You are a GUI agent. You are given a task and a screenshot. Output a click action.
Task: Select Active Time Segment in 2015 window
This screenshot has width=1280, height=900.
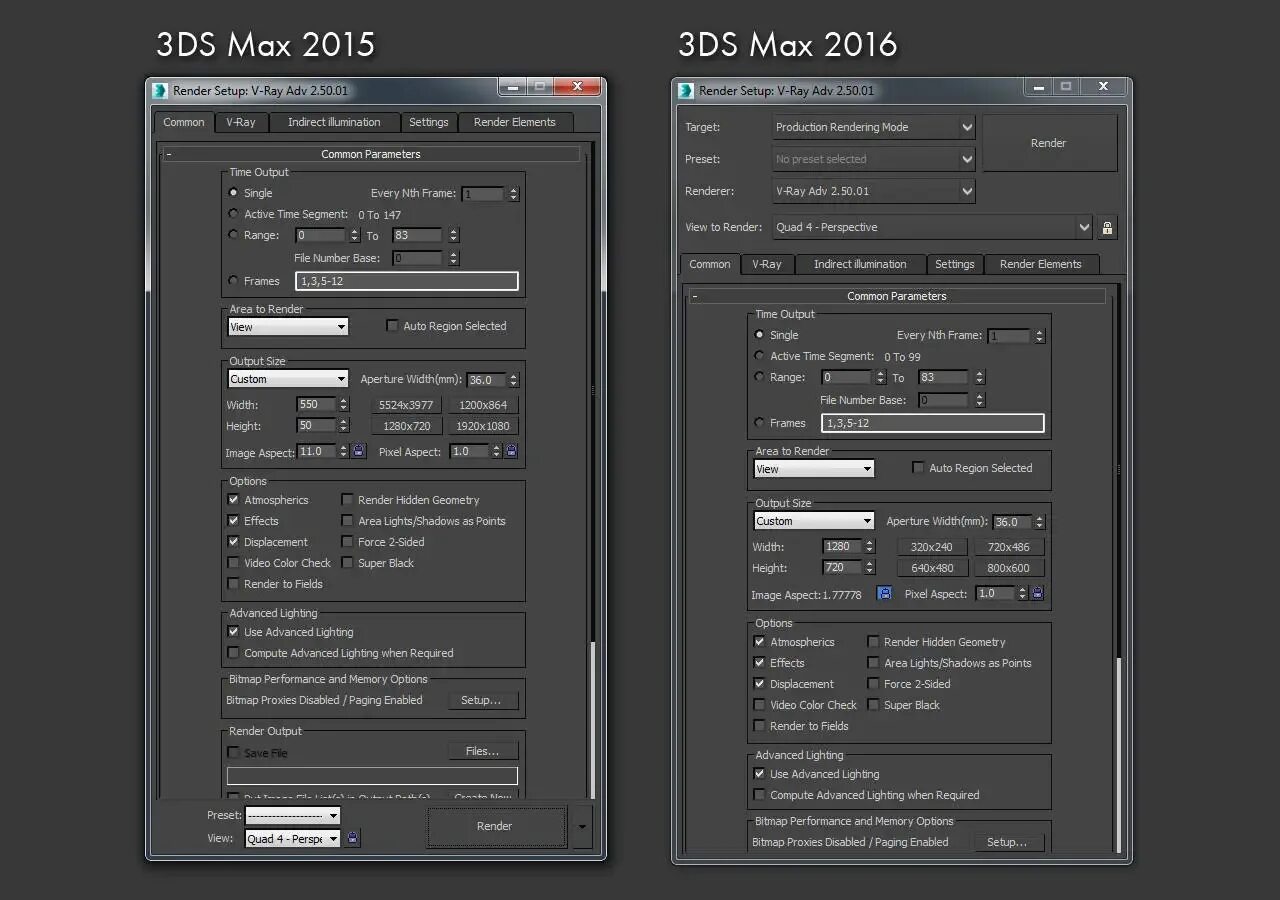coord(234,214)
